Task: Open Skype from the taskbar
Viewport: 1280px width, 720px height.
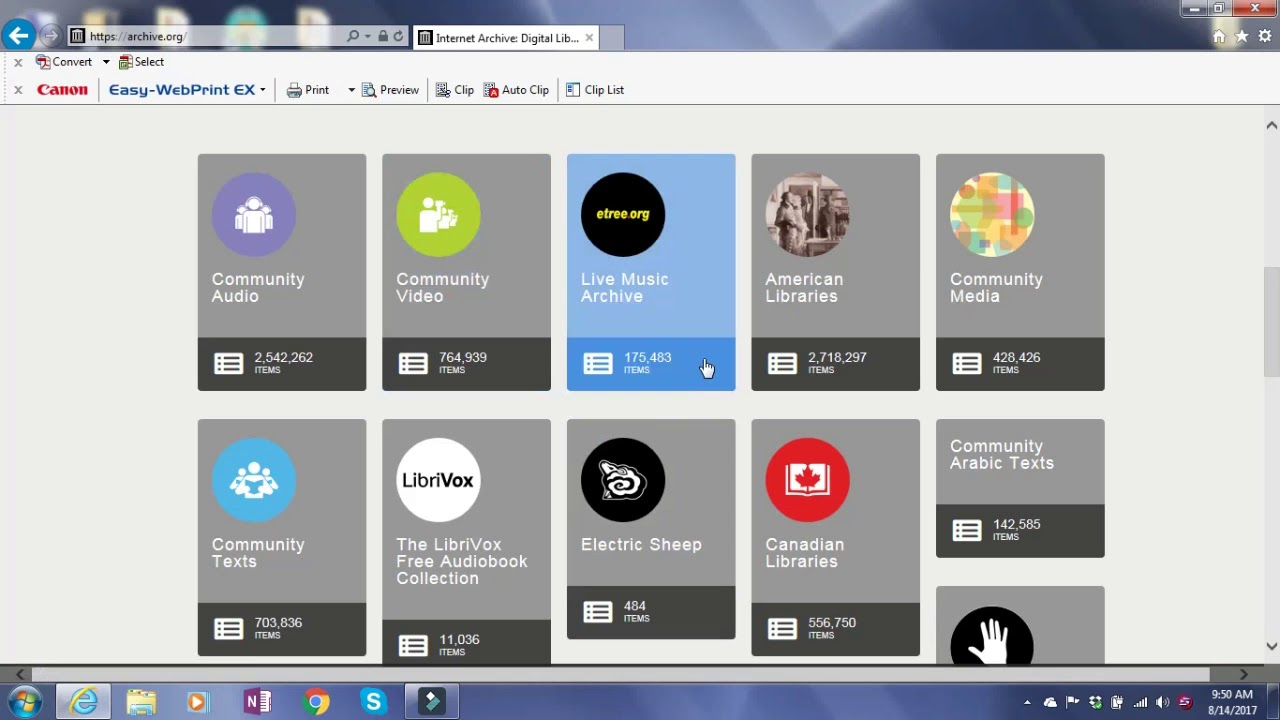Action: coord(373,702)
